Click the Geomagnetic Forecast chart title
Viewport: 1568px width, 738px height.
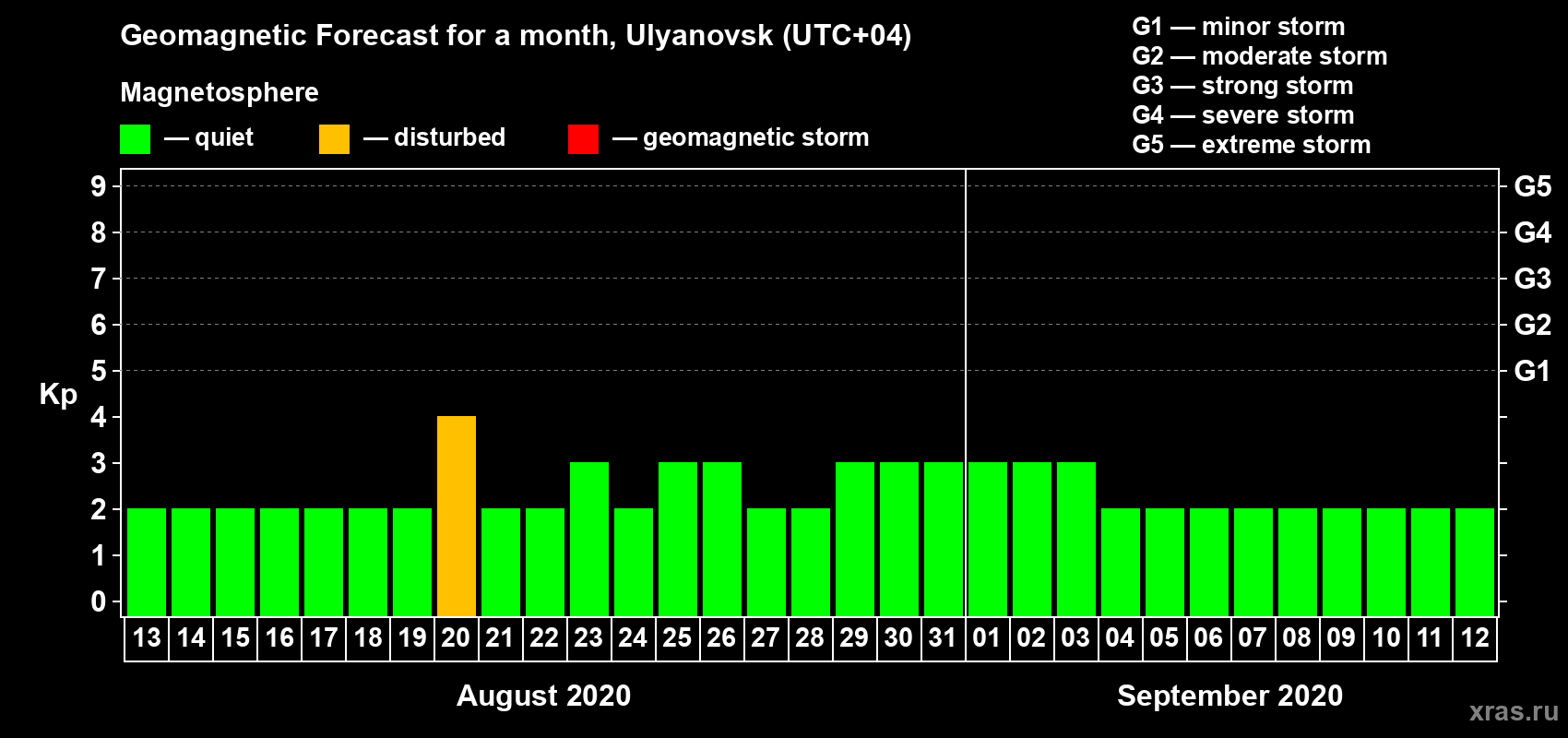(x=516, y=36)
